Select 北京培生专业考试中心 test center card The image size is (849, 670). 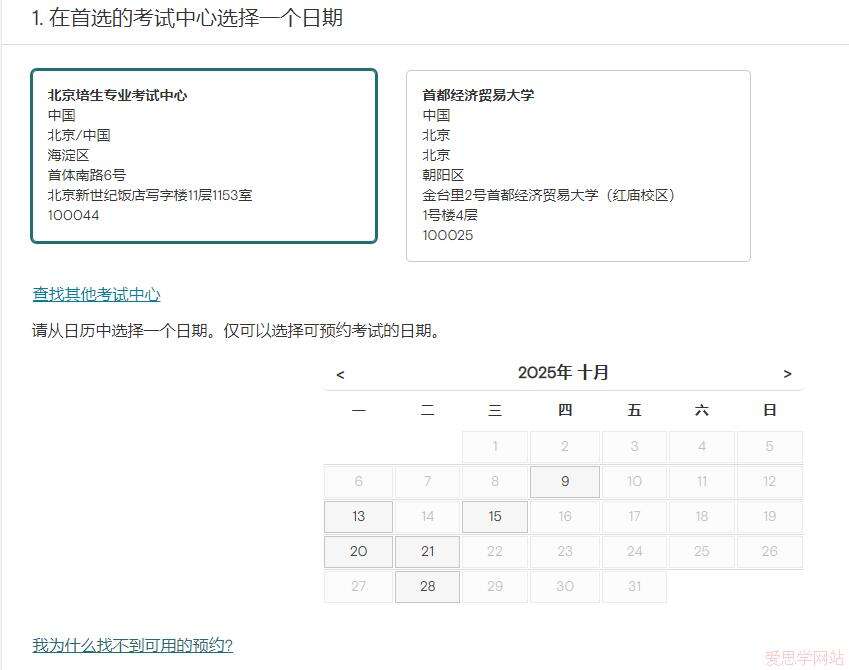(x=204, y=156)
